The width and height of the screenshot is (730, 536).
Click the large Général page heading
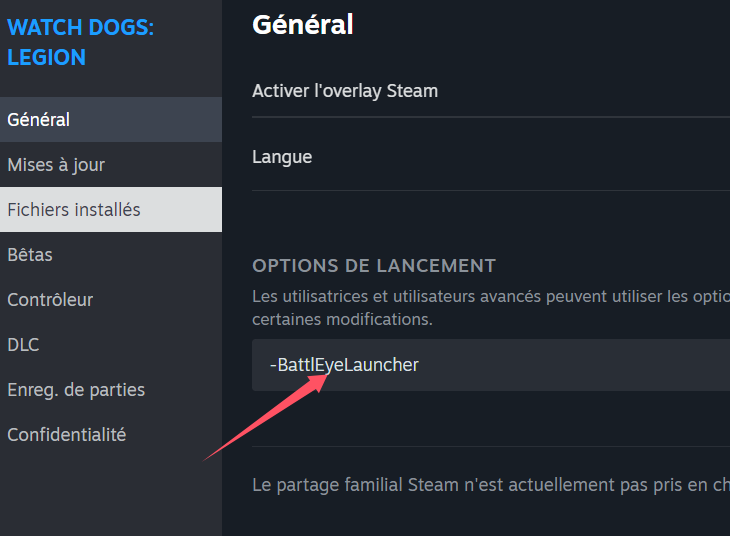click(303, 25)
